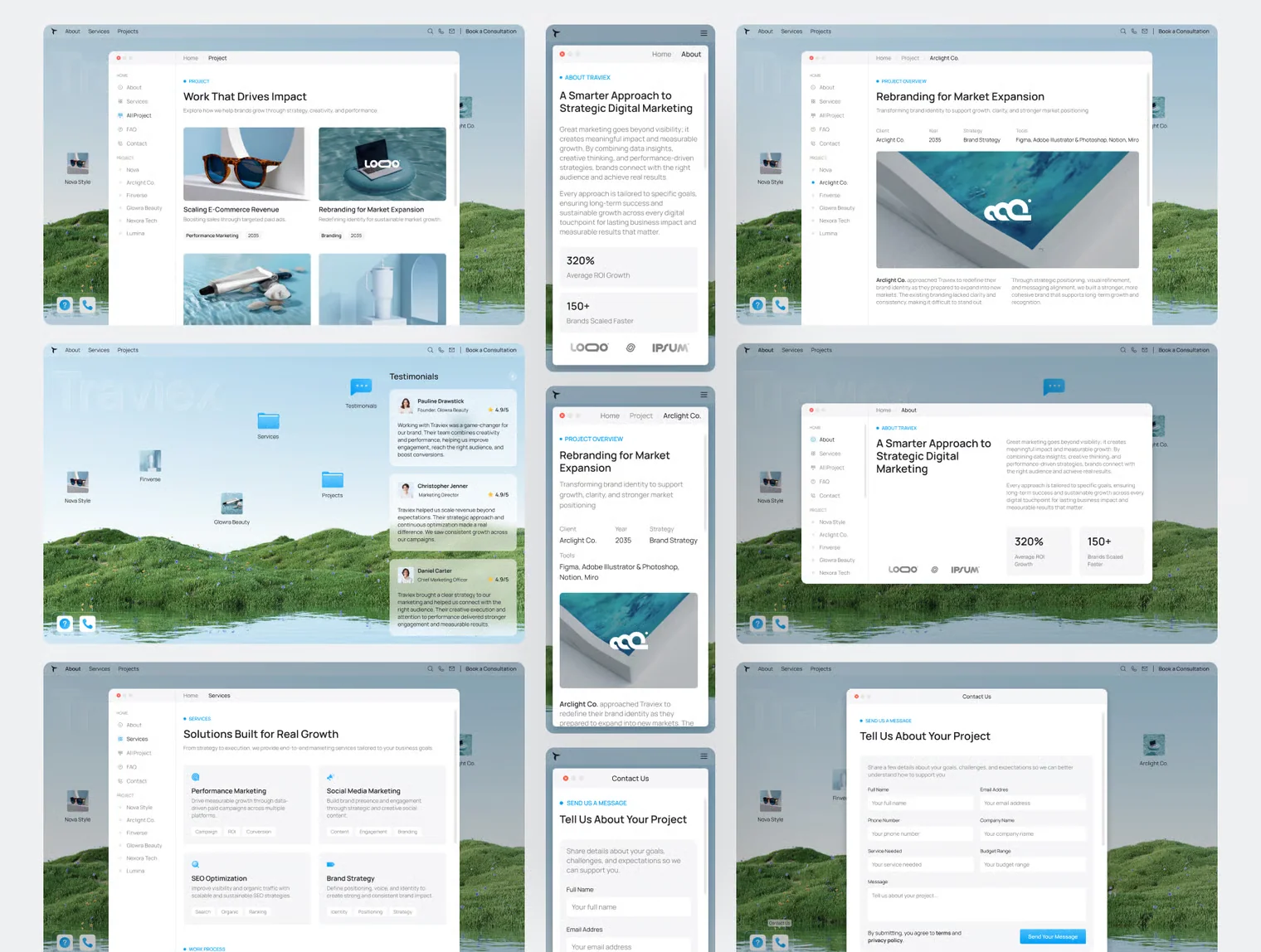The image size is (1261, 952).
Task: Open hamburger menu on mobile Contact Us screen
Action: point(704,756)
